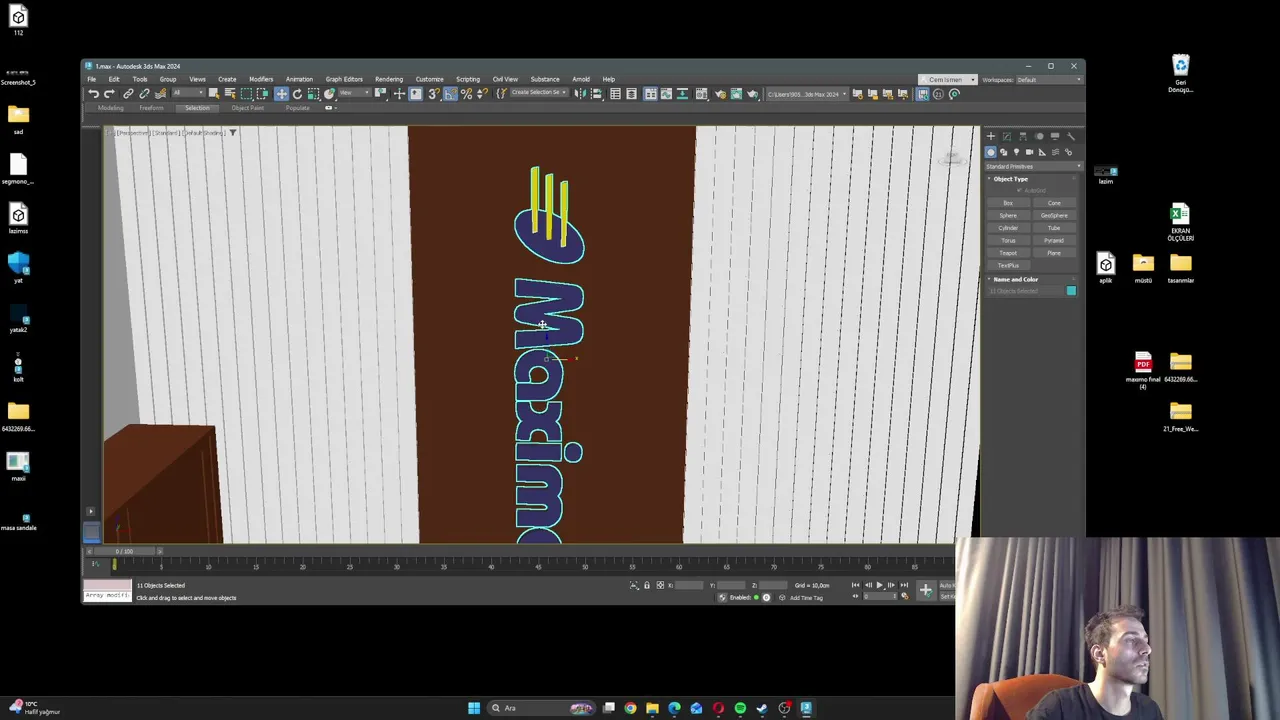Screen dimensions: 1280x720
Task: Select the Select and Scale tool
Action: click(x=313, y=94)
